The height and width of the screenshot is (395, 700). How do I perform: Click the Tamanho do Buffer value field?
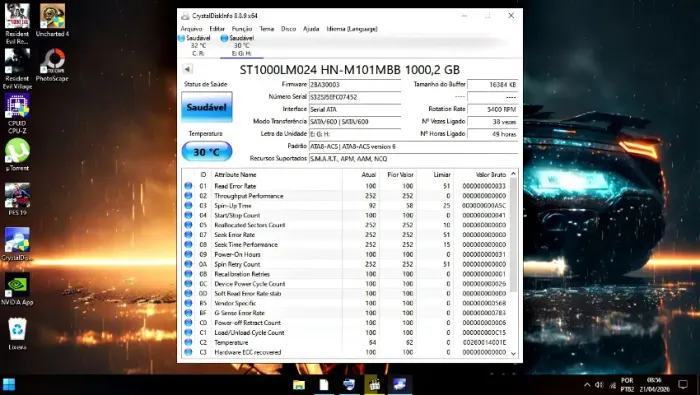(493, 84)
